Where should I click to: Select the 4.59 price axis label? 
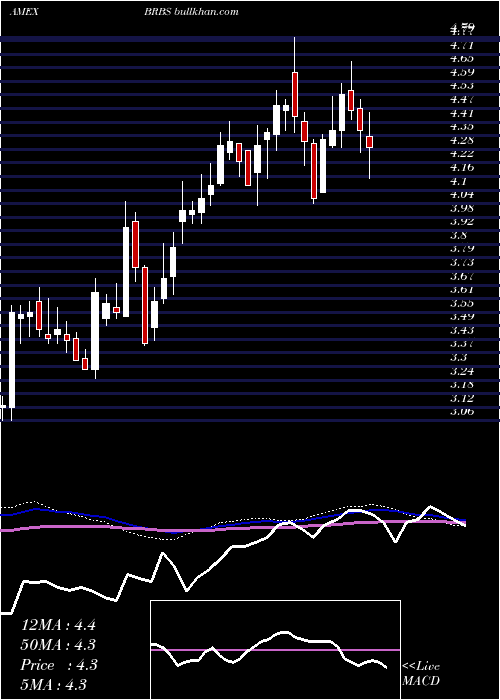coord(462,72)
